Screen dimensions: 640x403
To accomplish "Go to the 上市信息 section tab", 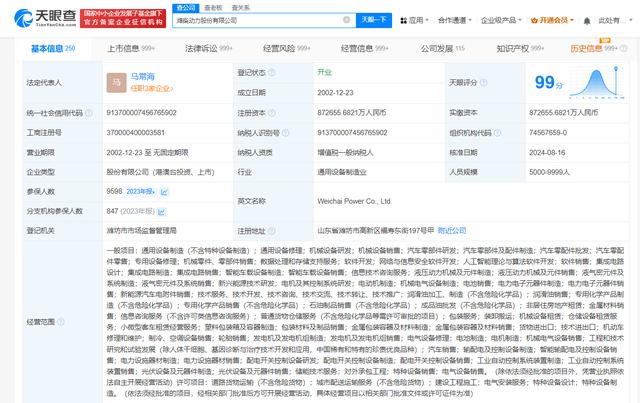I will click(131, 48).
